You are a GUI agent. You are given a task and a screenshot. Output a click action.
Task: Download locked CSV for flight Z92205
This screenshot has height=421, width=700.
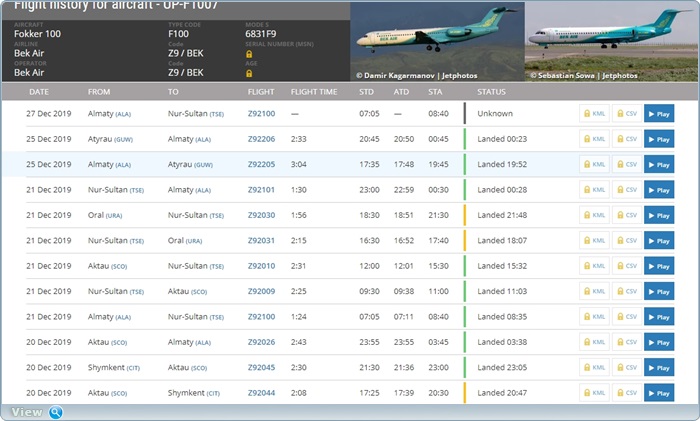[x=627, y=164]
